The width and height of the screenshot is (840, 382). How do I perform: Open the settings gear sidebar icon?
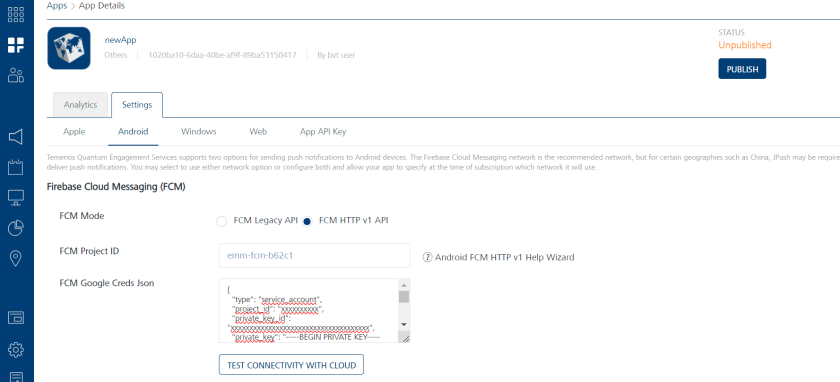(16, 350)
